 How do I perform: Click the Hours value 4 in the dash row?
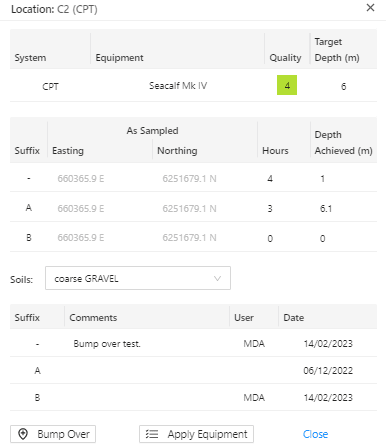click(270, 179)
